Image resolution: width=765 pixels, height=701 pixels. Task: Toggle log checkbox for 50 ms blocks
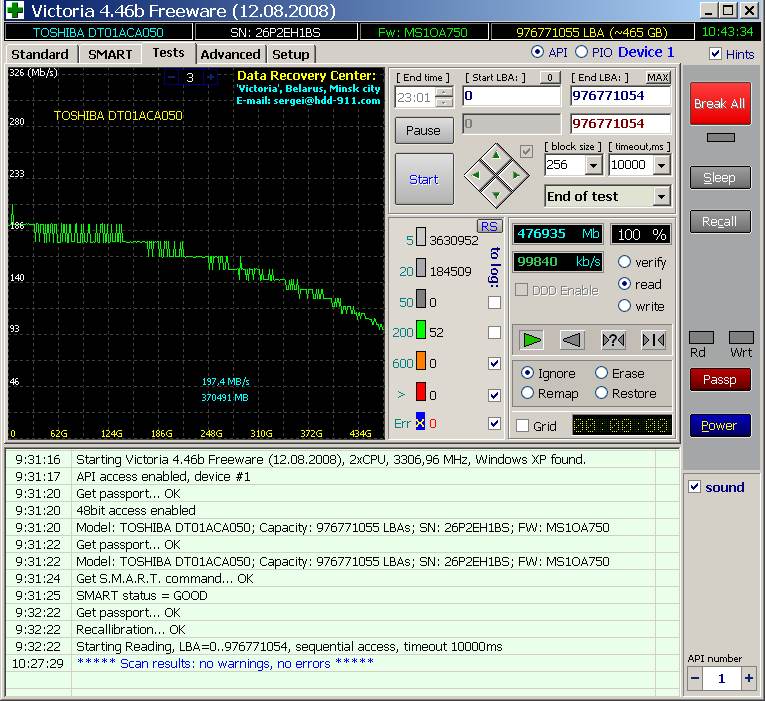(x=494, y=302)
